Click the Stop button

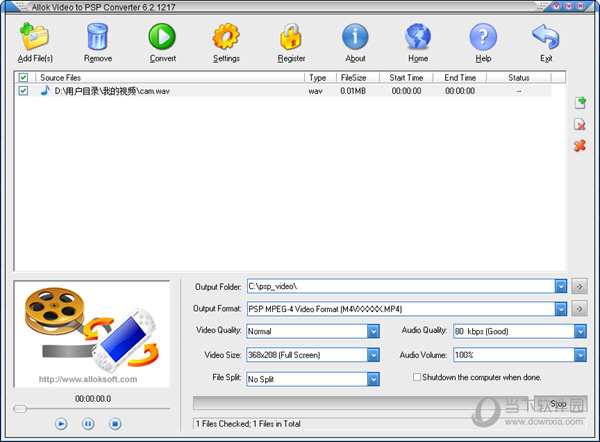click(560, 403)
